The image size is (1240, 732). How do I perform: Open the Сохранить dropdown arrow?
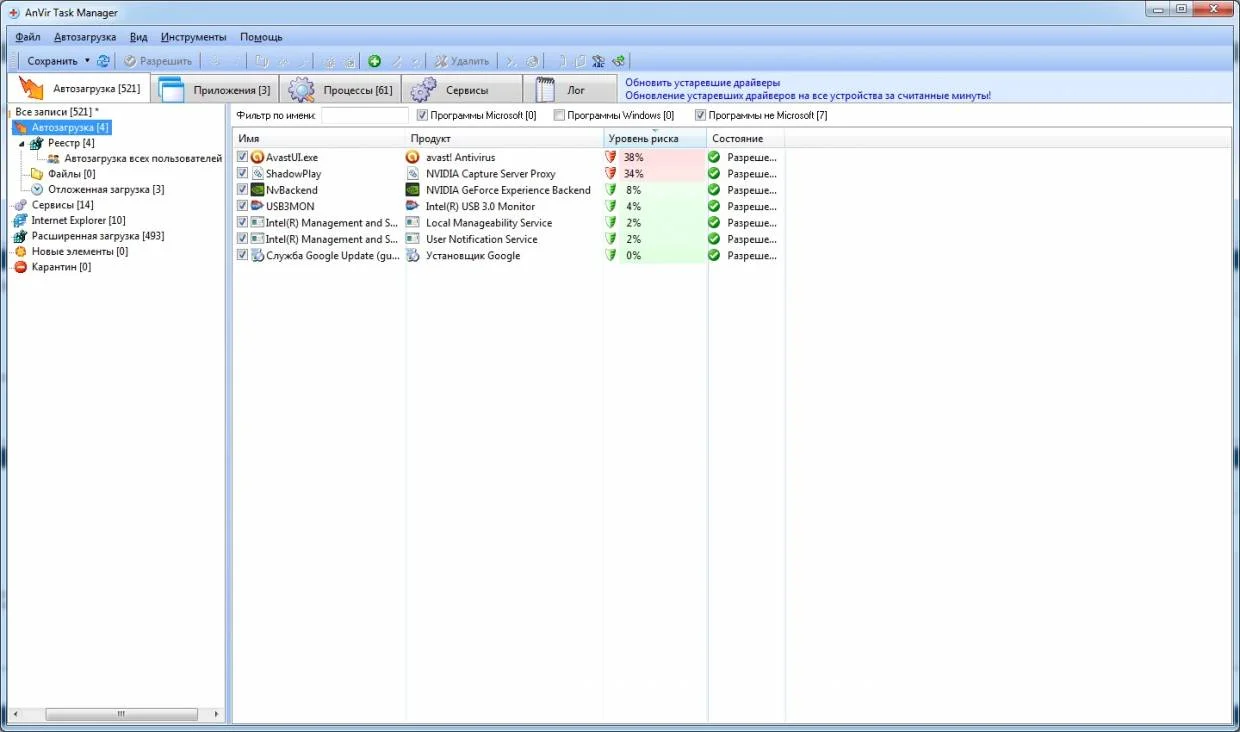(x=87, y=61)
